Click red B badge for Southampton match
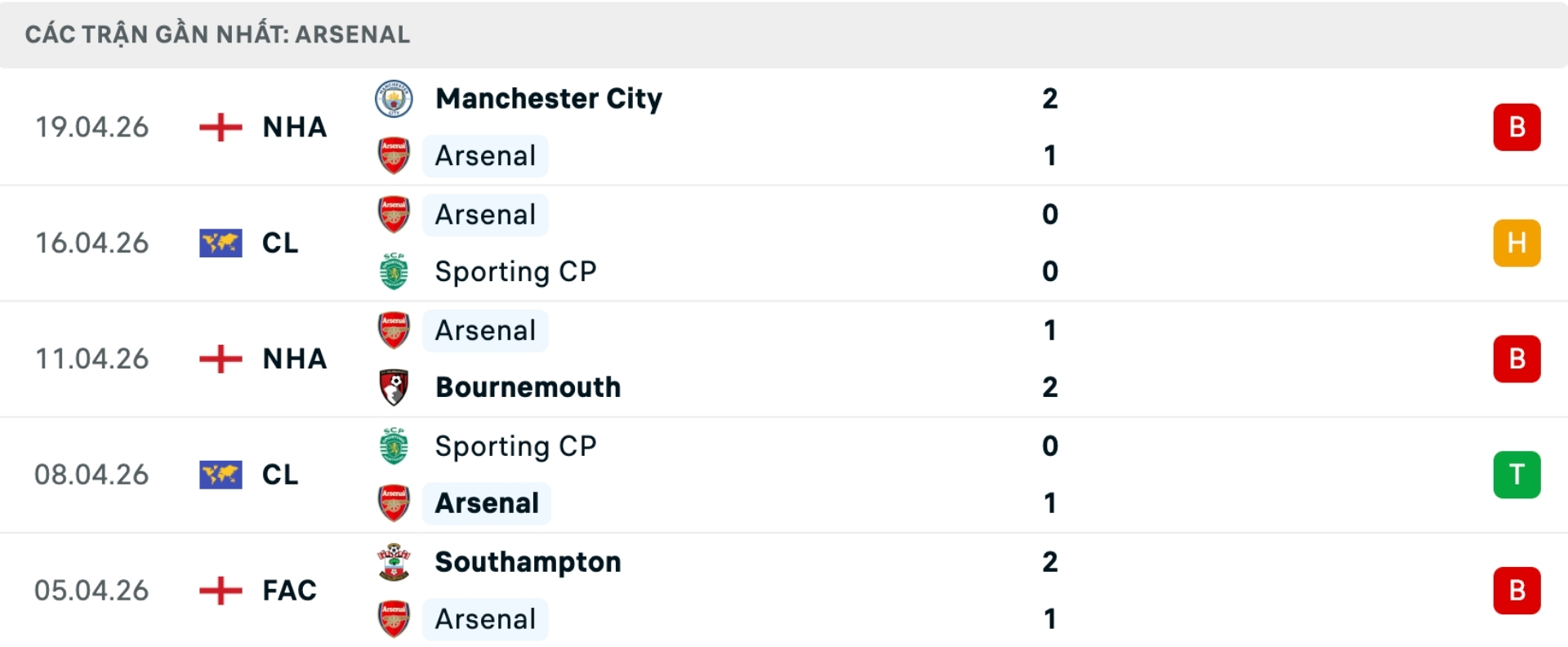This screenshot has width=1568, height=647. (x=1517, y=590)
